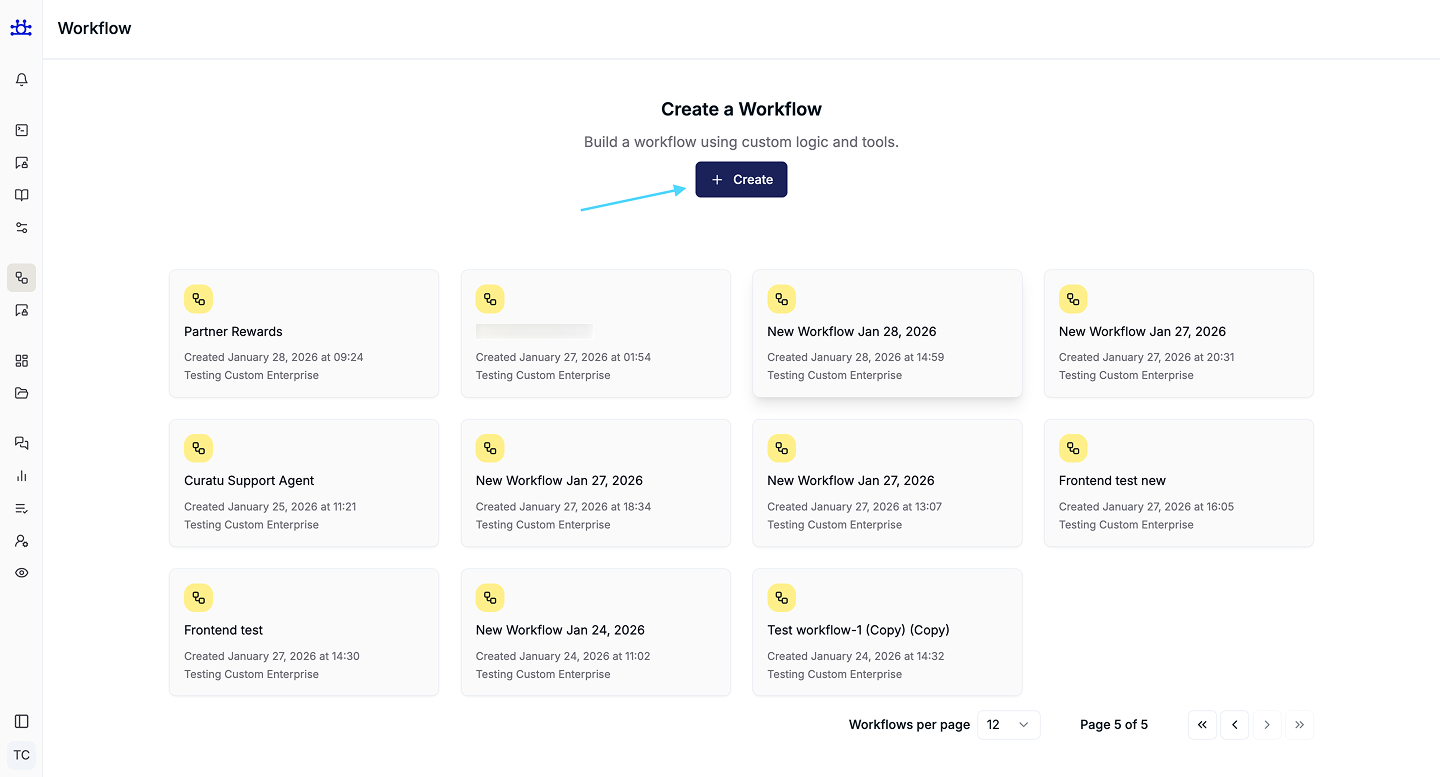Open the Curatu Support Agent workflow
This screenshot has width=1440, height=777.
point(303,483)
